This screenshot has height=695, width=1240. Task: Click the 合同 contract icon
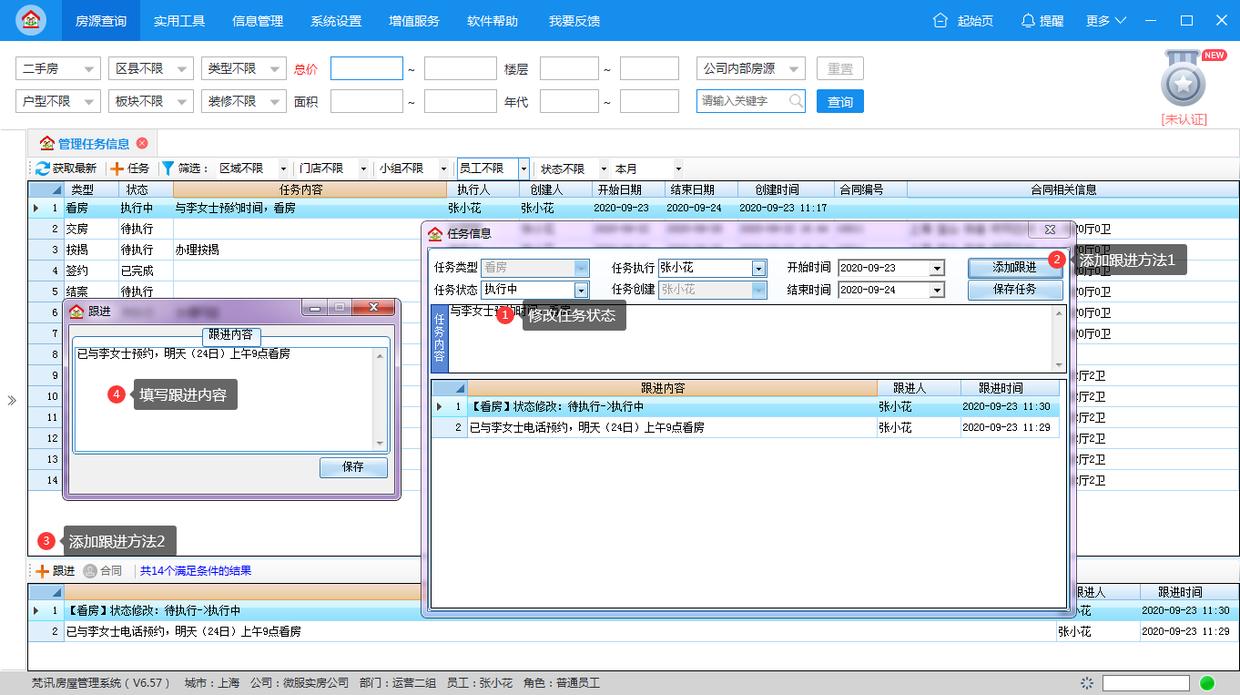point(90,571)
